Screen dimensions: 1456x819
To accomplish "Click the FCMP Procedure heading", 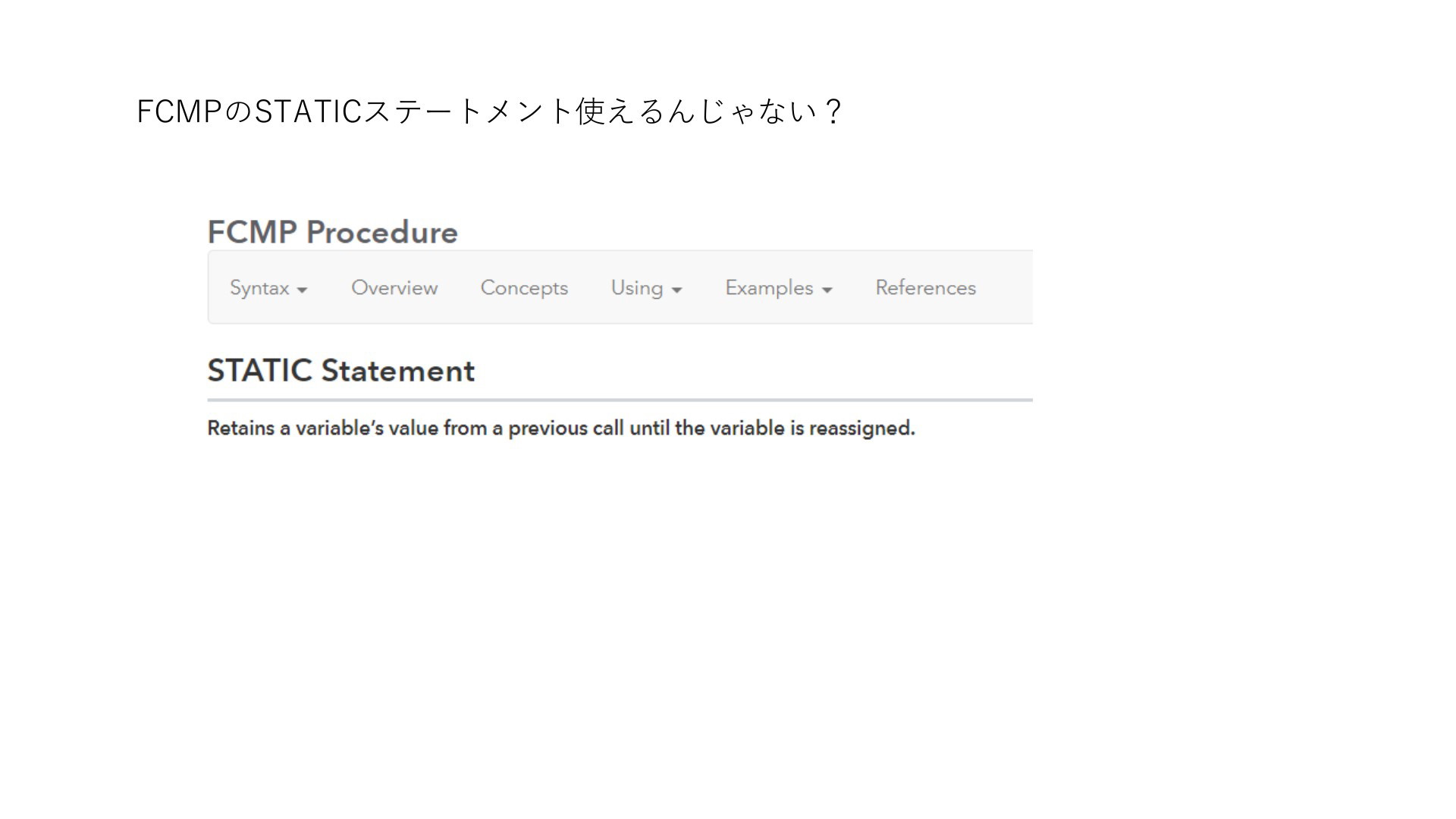I will [332, 232].
